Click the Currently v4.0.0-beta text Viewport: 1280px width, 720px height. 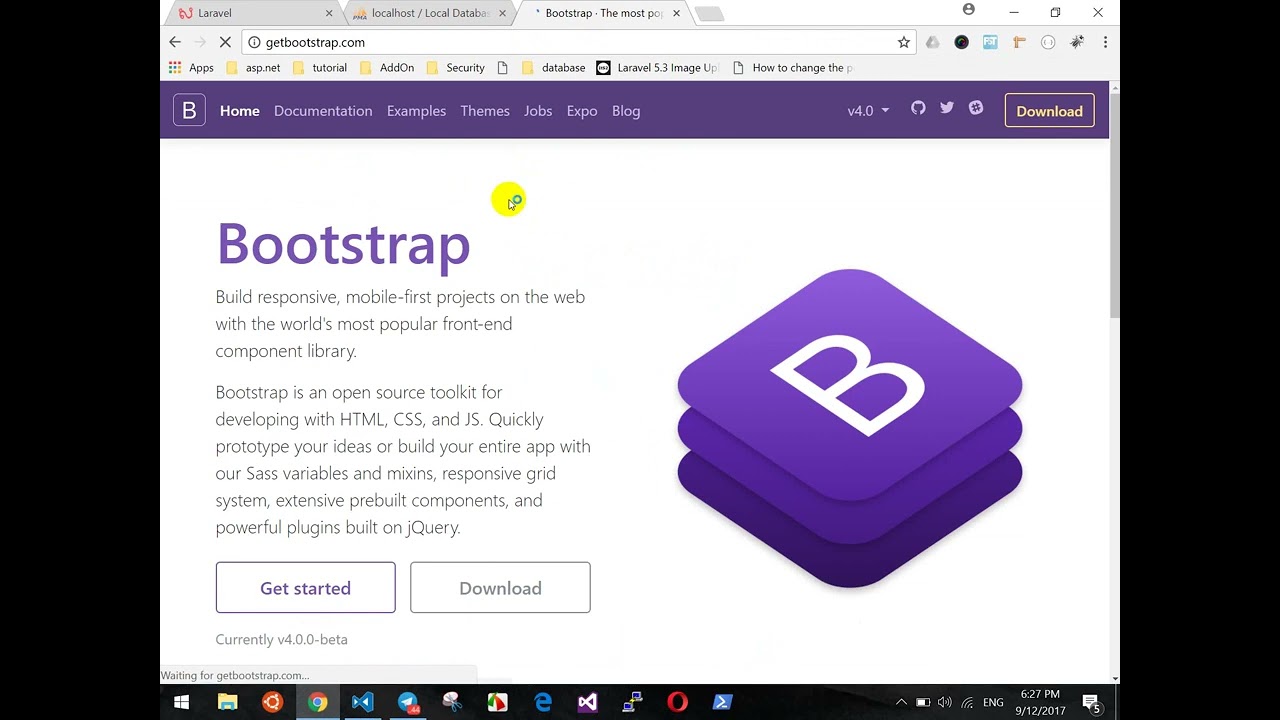pos(282,639)
